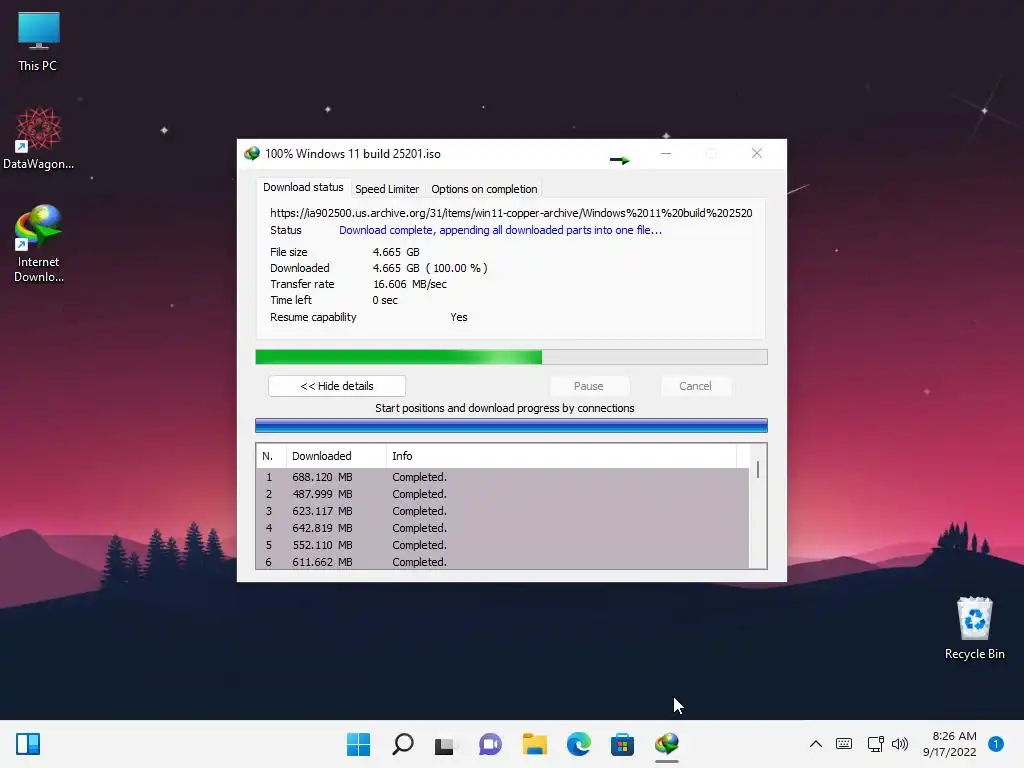
Task: Click the Cancel button
Action: pos(695,386)
